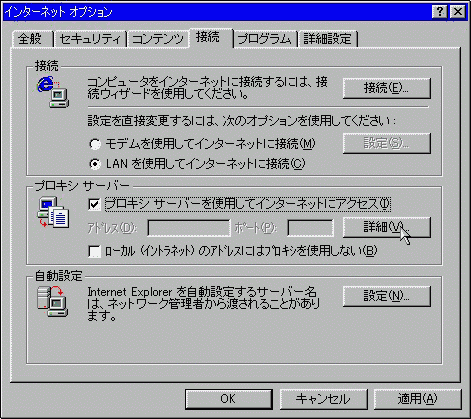Enable ローカルのアドレスにはプロキシを使用しない checkbox
This screenshot has height=419, width=471.
[x=95, y=251]
